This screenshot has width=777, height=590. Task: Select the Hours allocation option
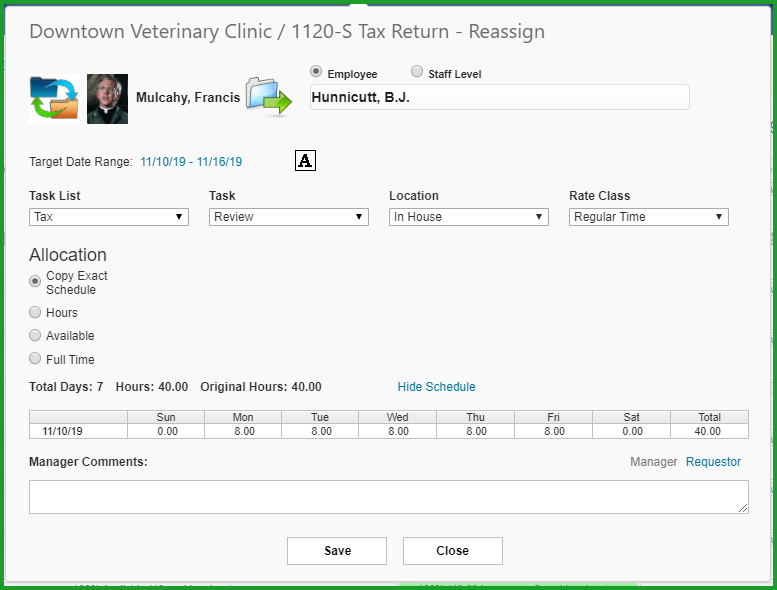[x=35, y=312]
